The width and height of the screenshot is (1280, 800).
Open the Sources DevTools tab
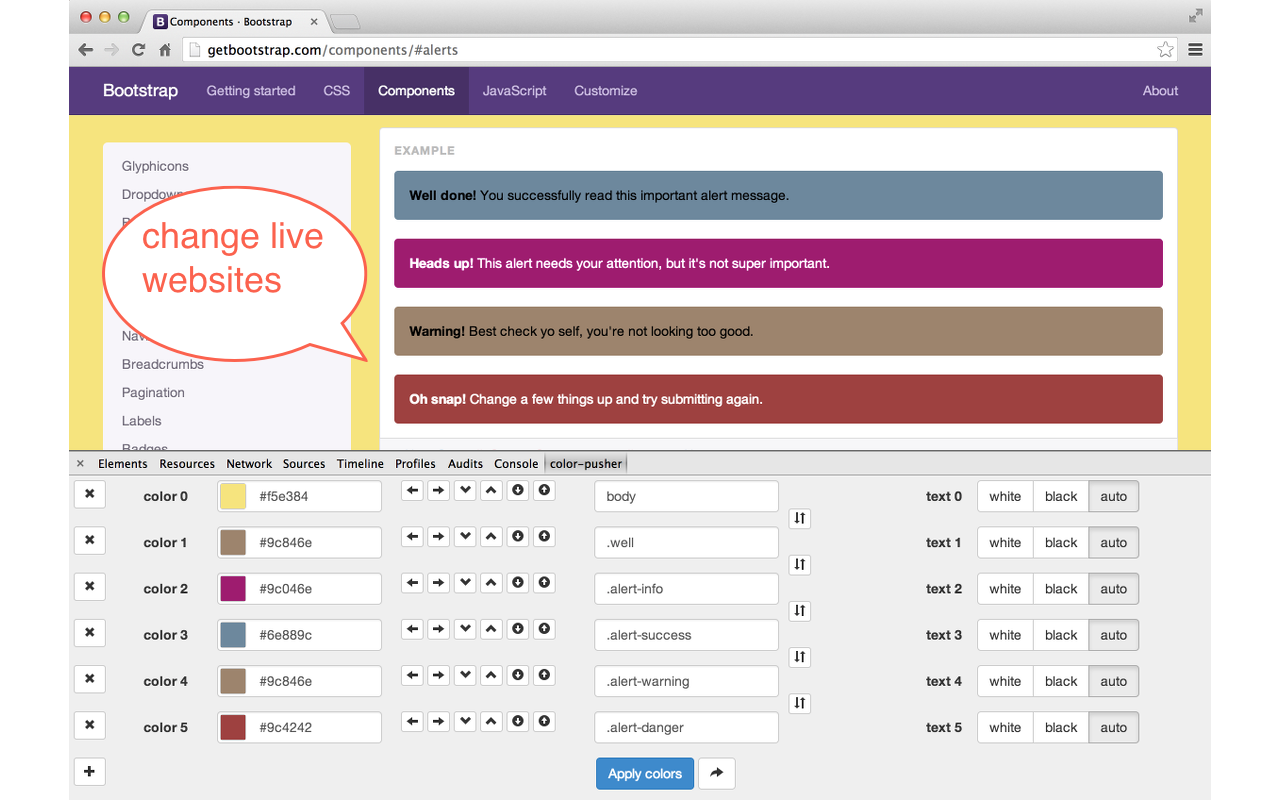(304, 464)
